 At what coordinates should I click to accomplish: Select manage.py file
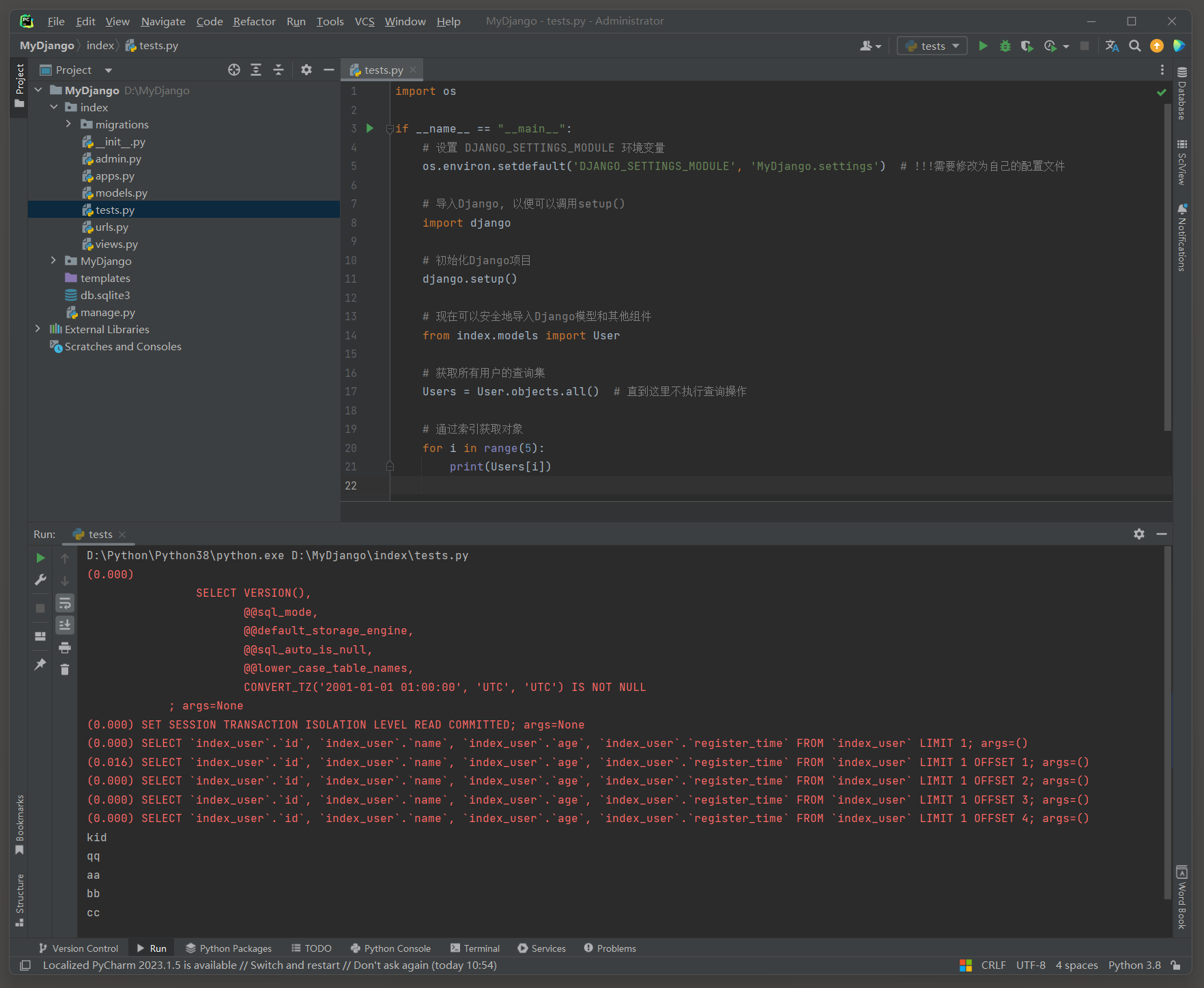pyautogui.click(x=107, y=312)
